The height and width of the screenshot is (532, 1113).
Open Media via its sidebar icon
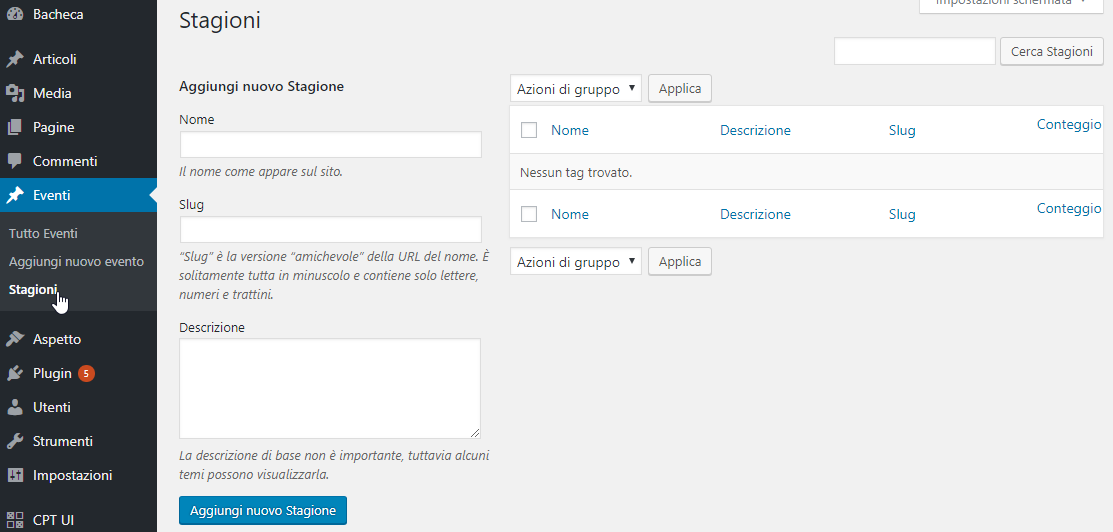click(x=15, y=93)
